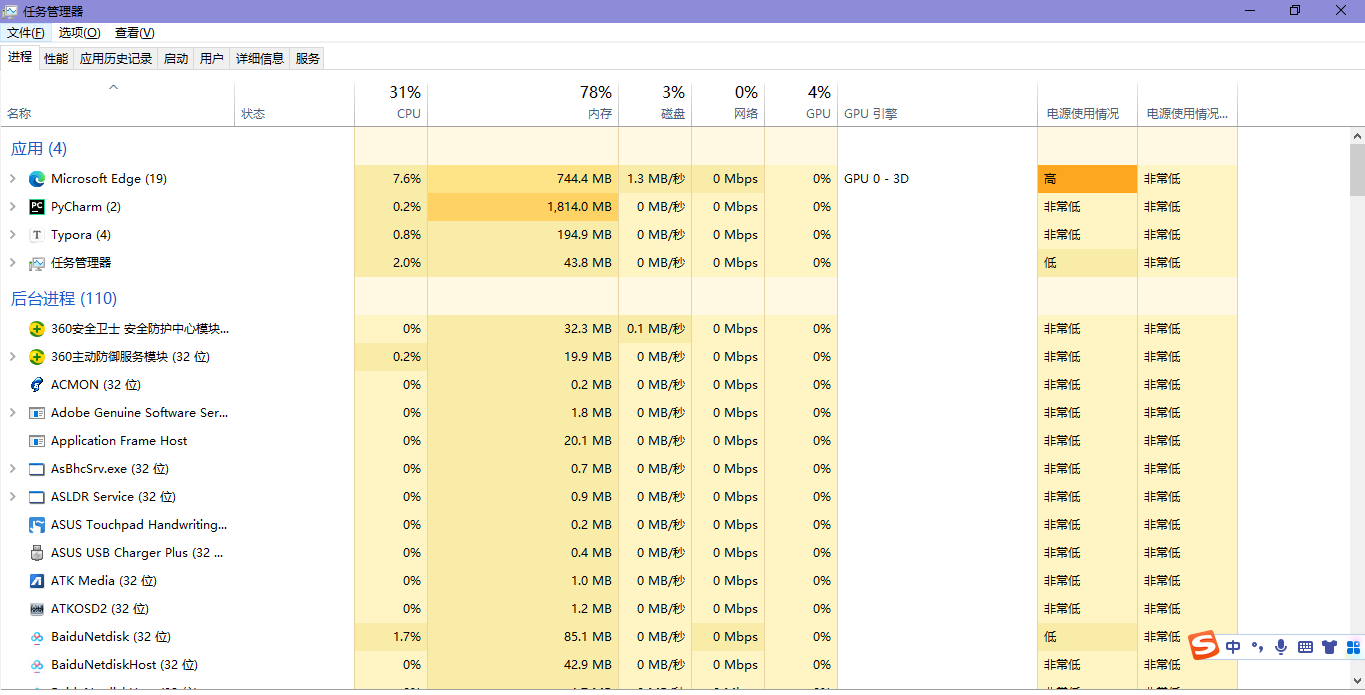Expand Adobe Genuine Software Service entry
The width and height of the screenshot is (1365, 695).
pyautogui.click(x=13, y=413)
